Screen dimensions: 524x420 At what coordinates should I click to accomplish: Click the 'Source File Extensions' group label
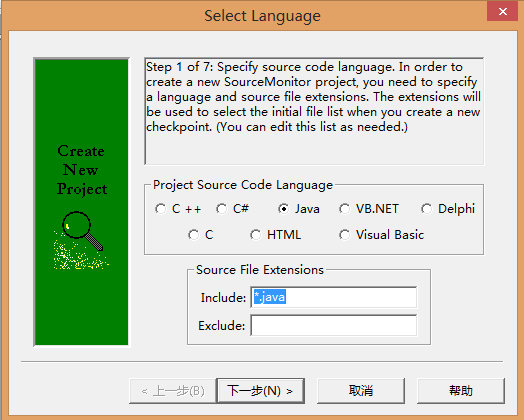[260, 270]
